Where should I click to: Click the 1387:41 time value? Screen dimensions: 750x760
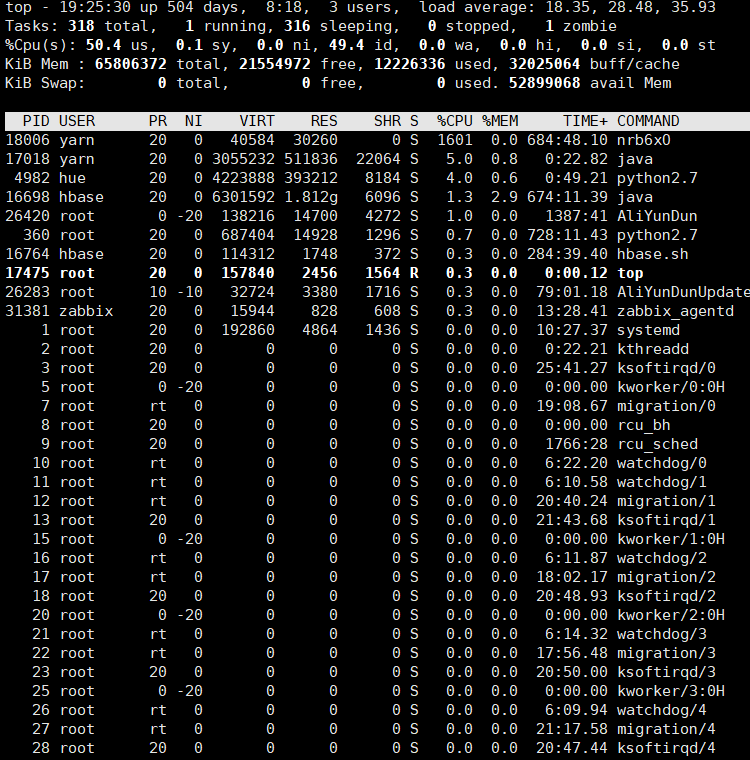[576, 216]
